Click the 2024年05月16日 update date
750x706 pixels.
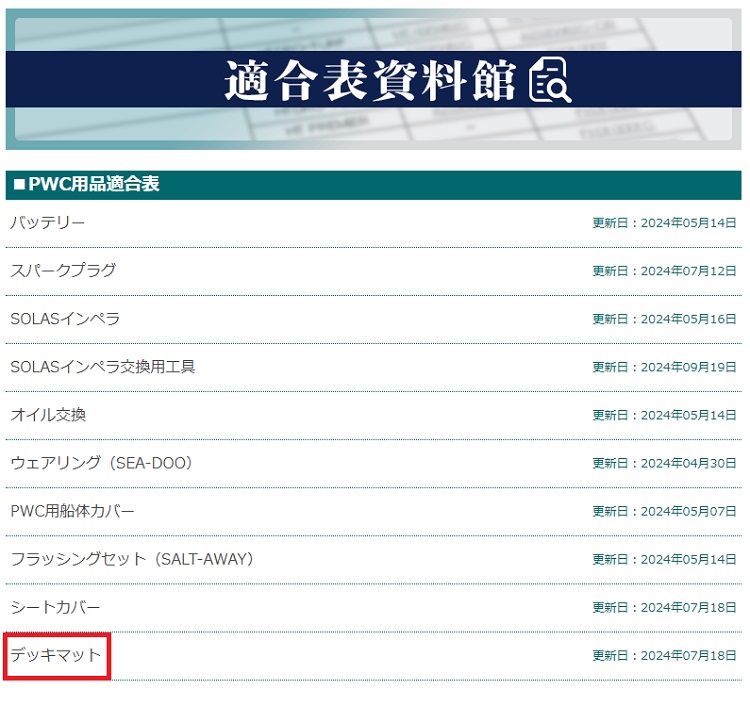[664, 319]
